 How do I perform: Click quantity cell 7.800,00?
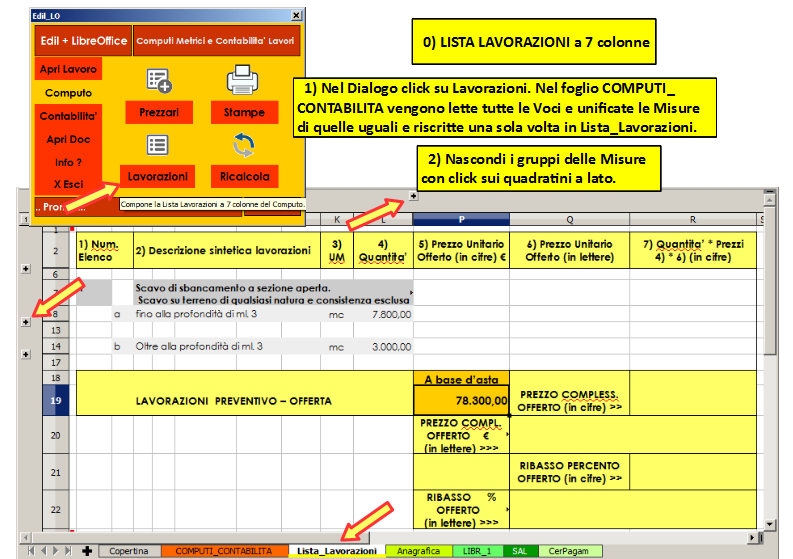[x=383, y=314]
